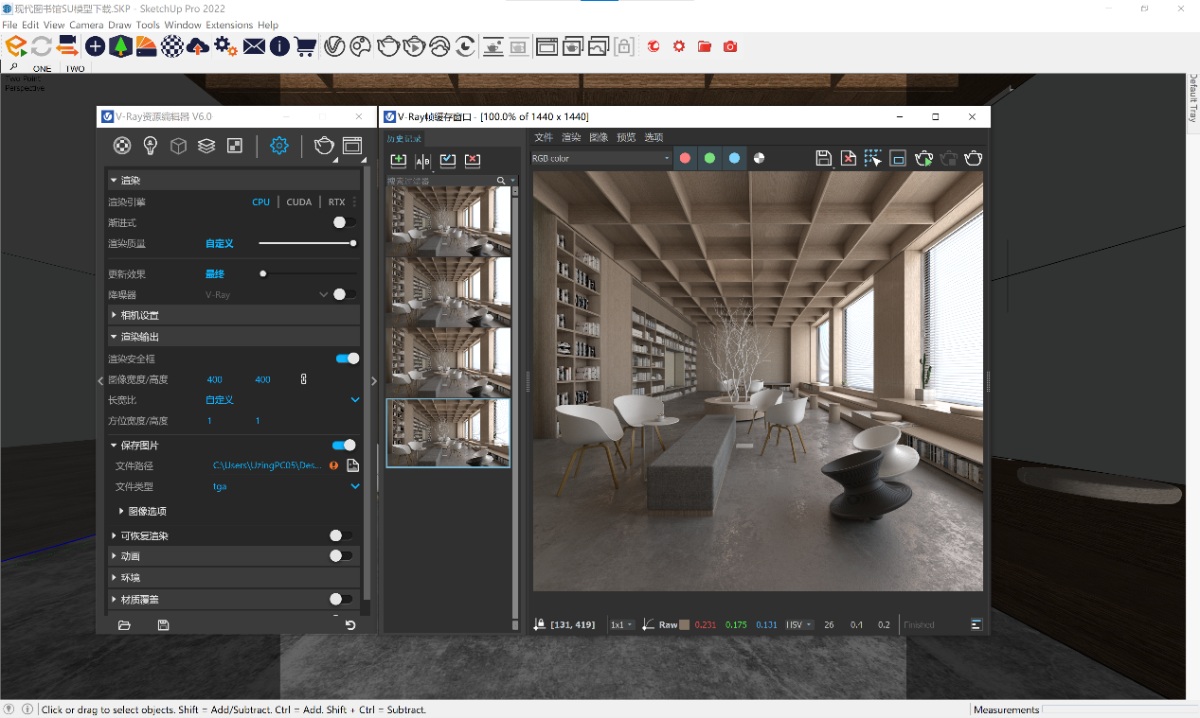Toggle the resumable rendering (可恢复渲染) switch

(x=341, y=536)
